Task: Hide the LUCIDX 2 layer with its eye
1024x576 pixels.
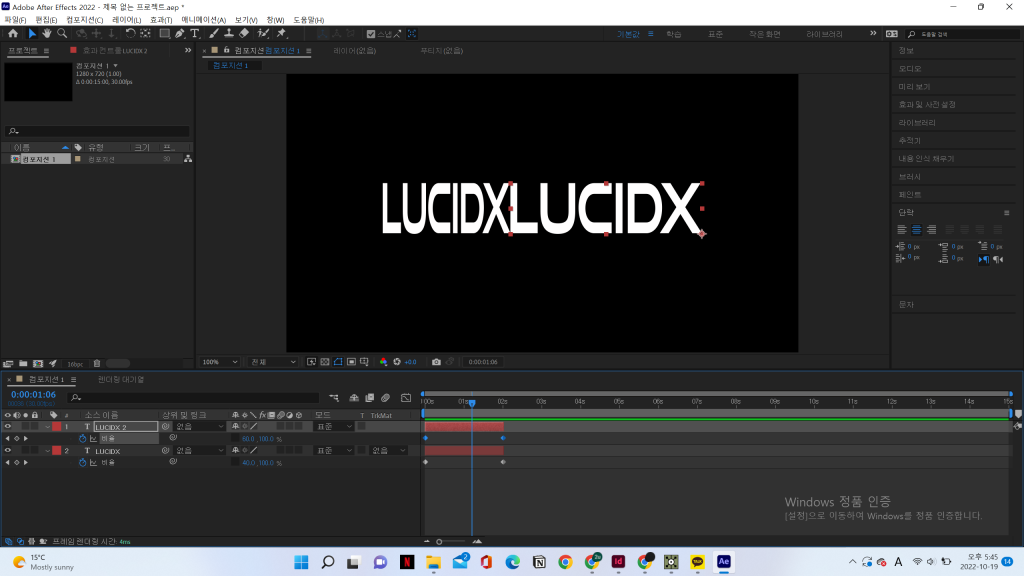Action: click(x=8, y=426)
